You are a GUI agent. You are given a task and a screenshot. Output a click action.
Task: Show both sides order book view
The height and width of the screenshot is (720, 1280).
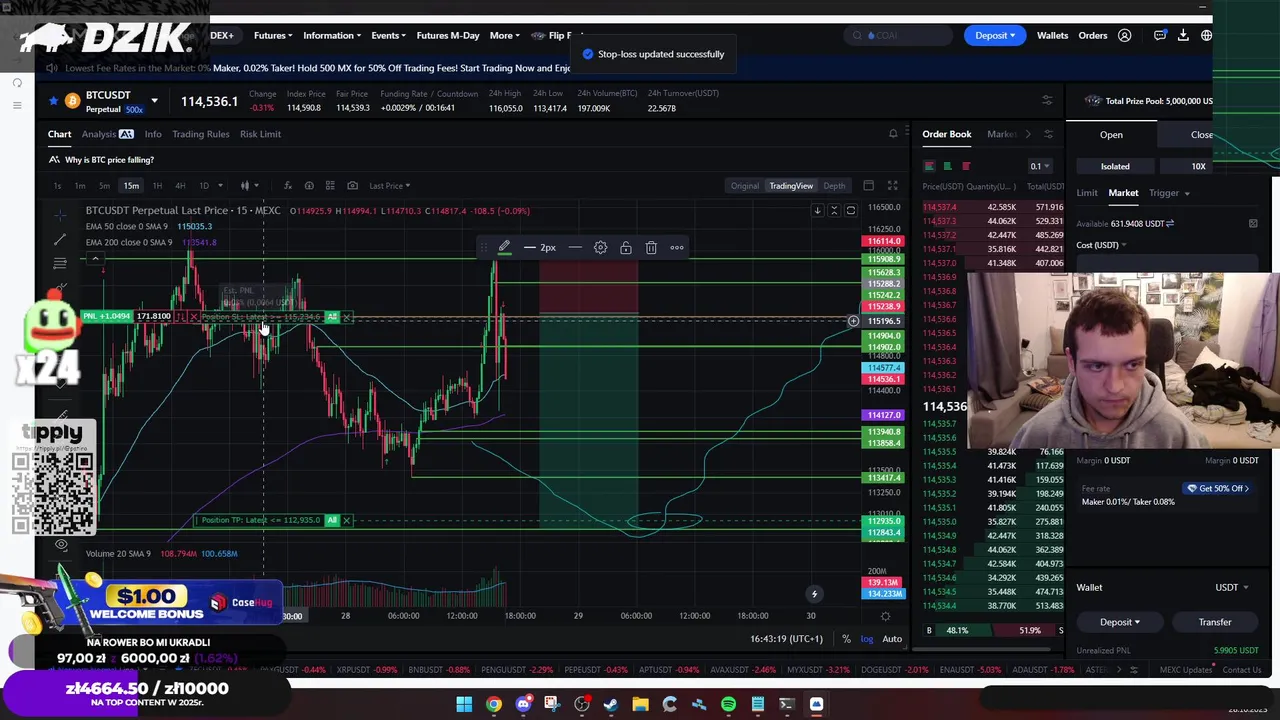929,166
